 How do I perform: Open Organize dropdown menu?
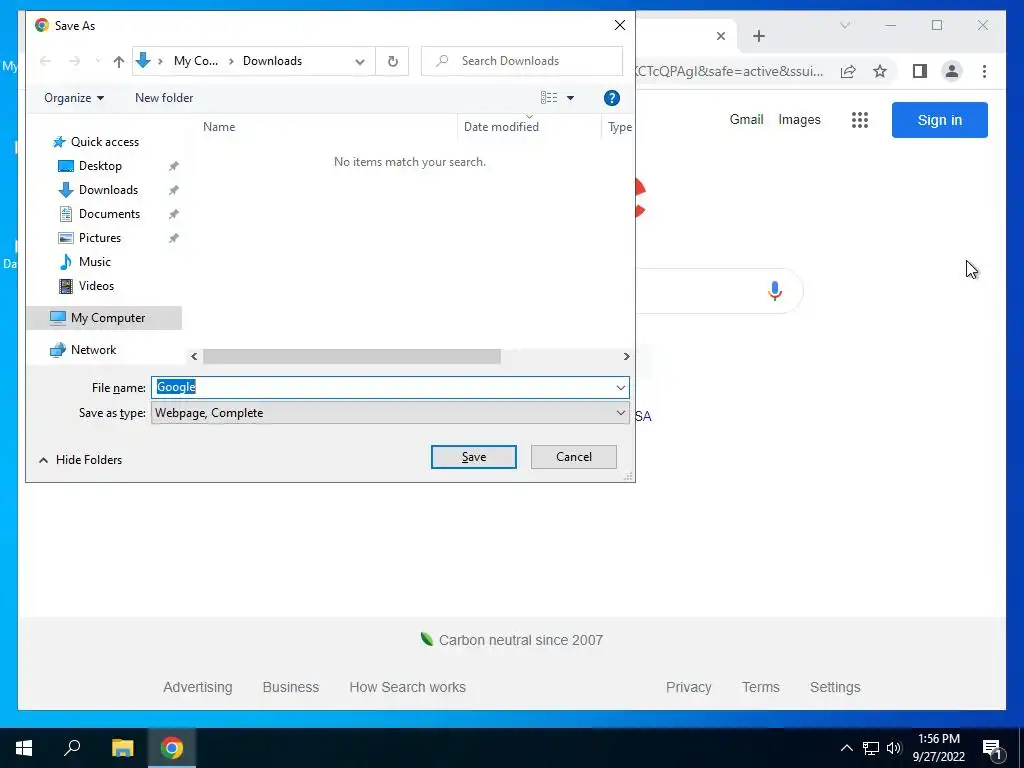pyautogui.click(x=74, y=98)
